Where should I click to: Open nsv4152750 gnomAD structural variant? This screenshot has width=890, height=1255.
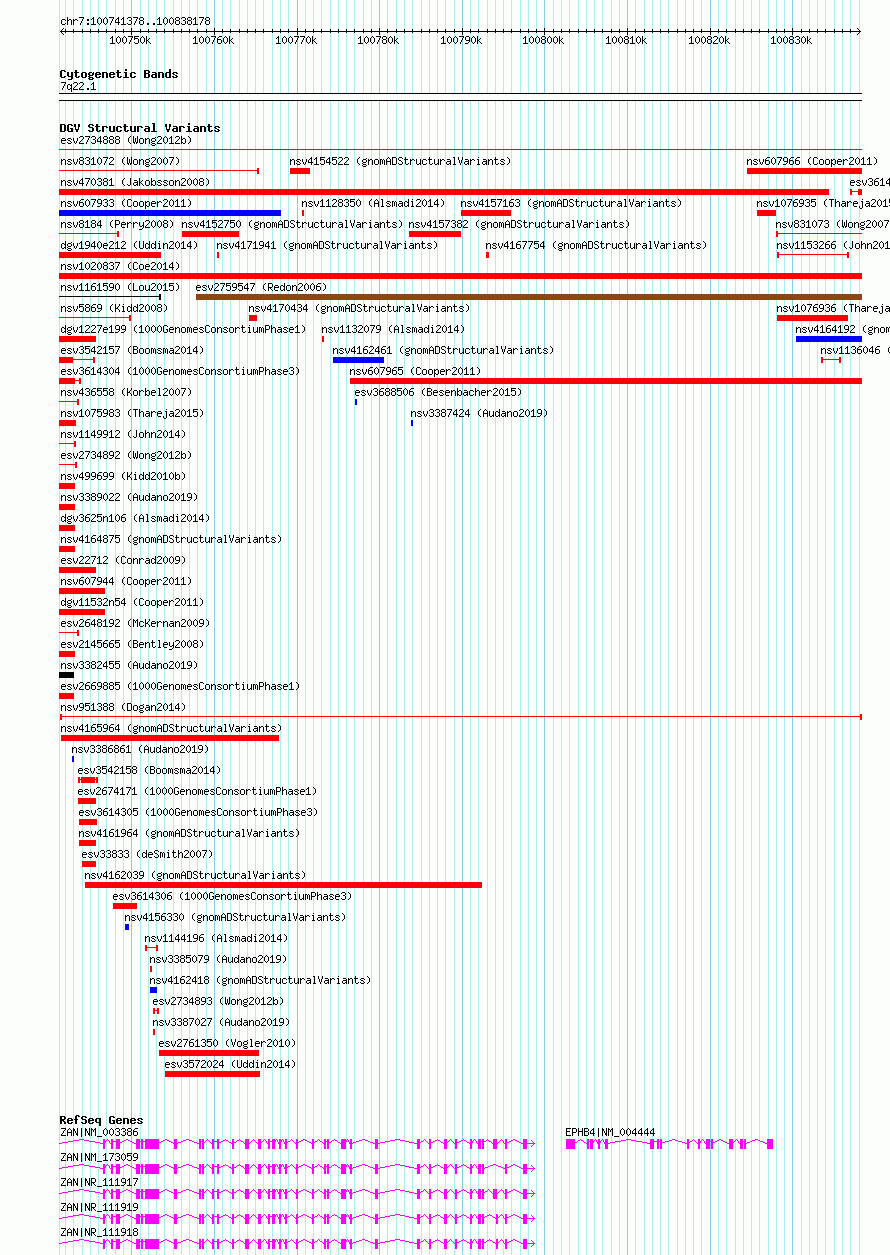click(x=292, y=225)
